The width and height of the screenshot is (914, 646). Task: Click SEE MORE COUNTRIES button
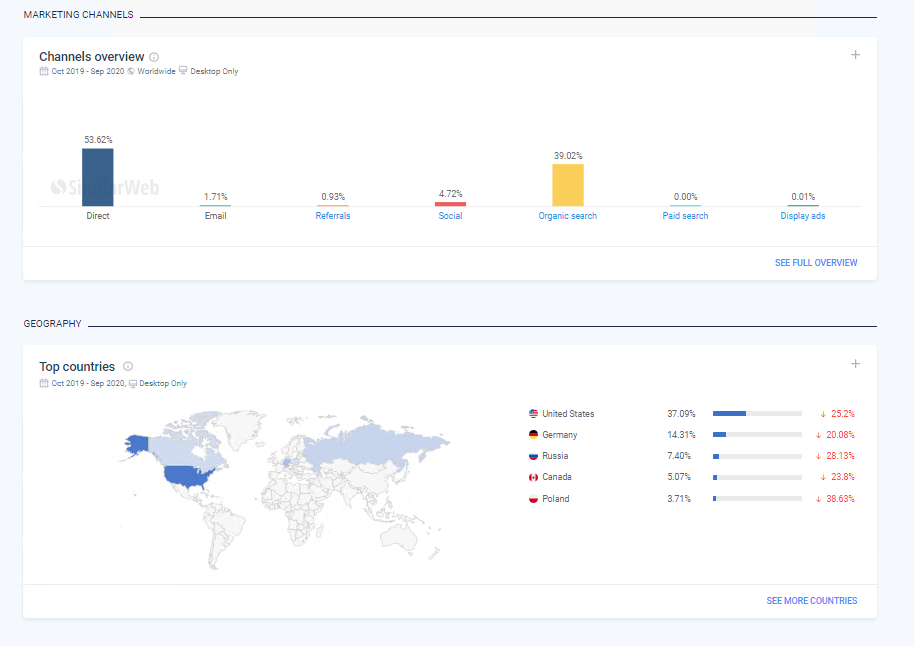click(811, 601)
